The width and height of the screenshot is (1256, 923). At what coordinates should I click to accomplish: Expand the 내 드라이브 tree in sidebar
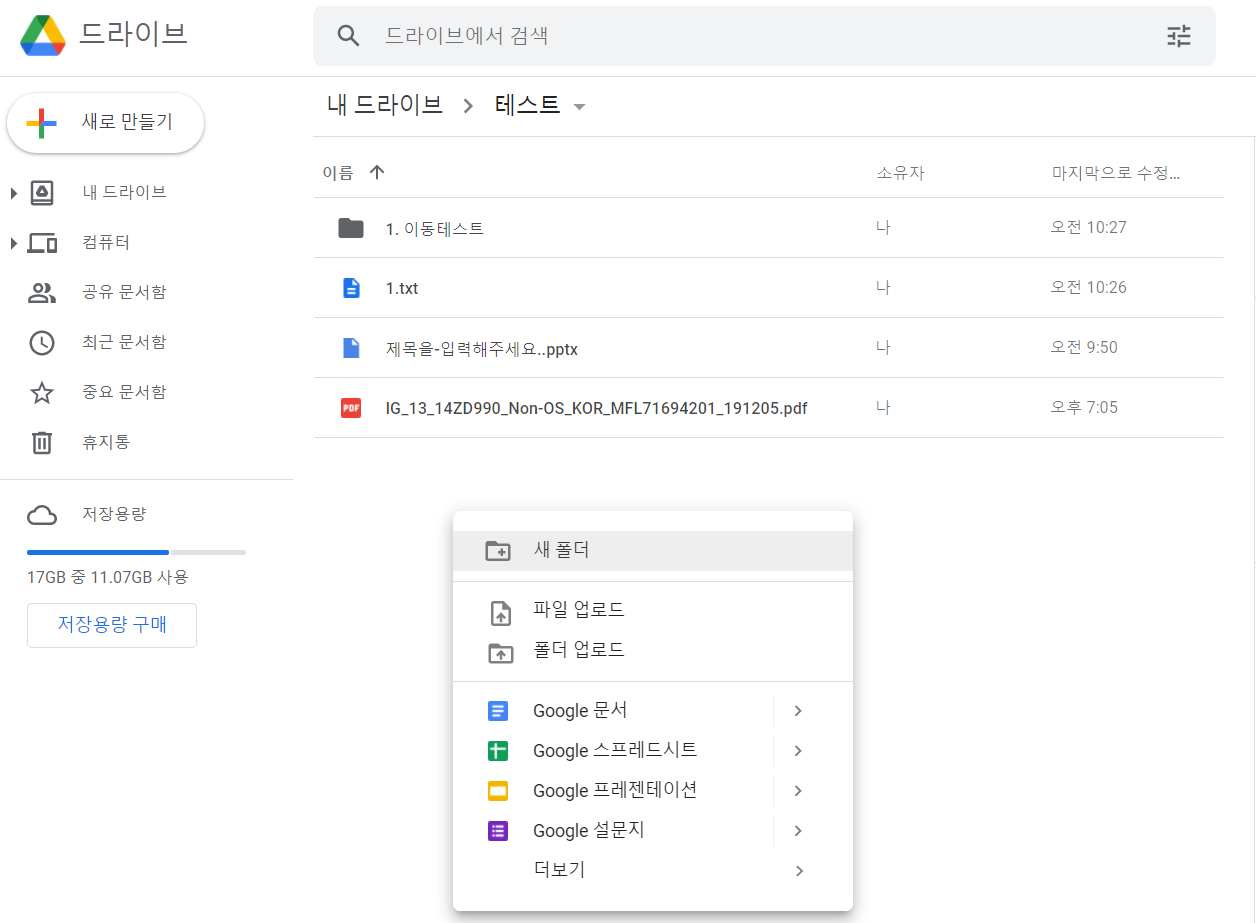point(14,192)
